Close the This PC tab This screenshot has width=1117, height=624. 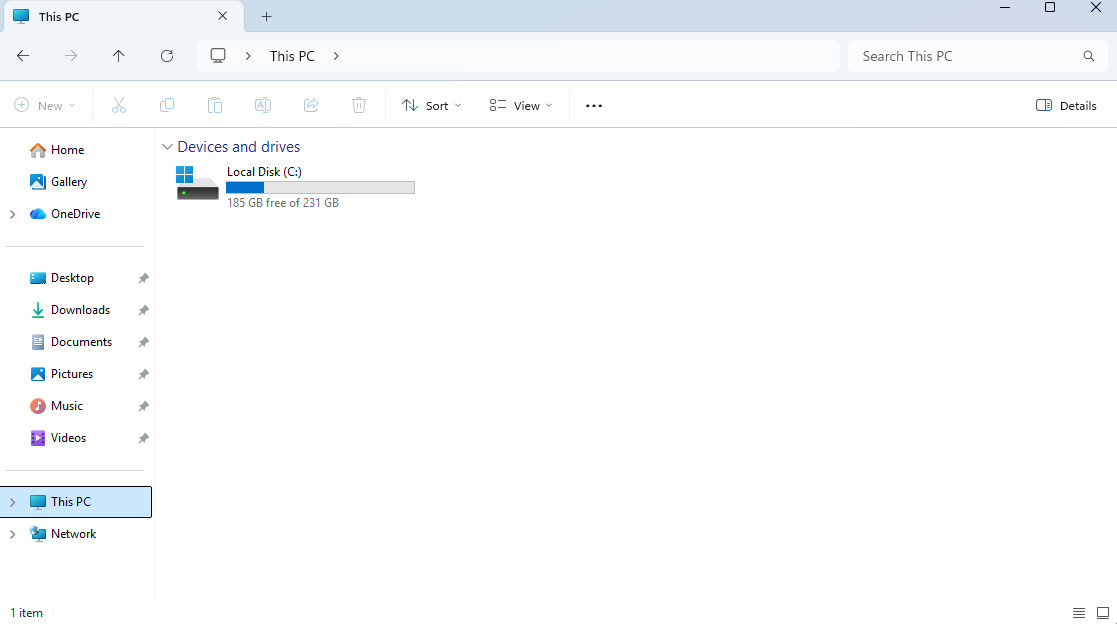[x=222, y=16]
